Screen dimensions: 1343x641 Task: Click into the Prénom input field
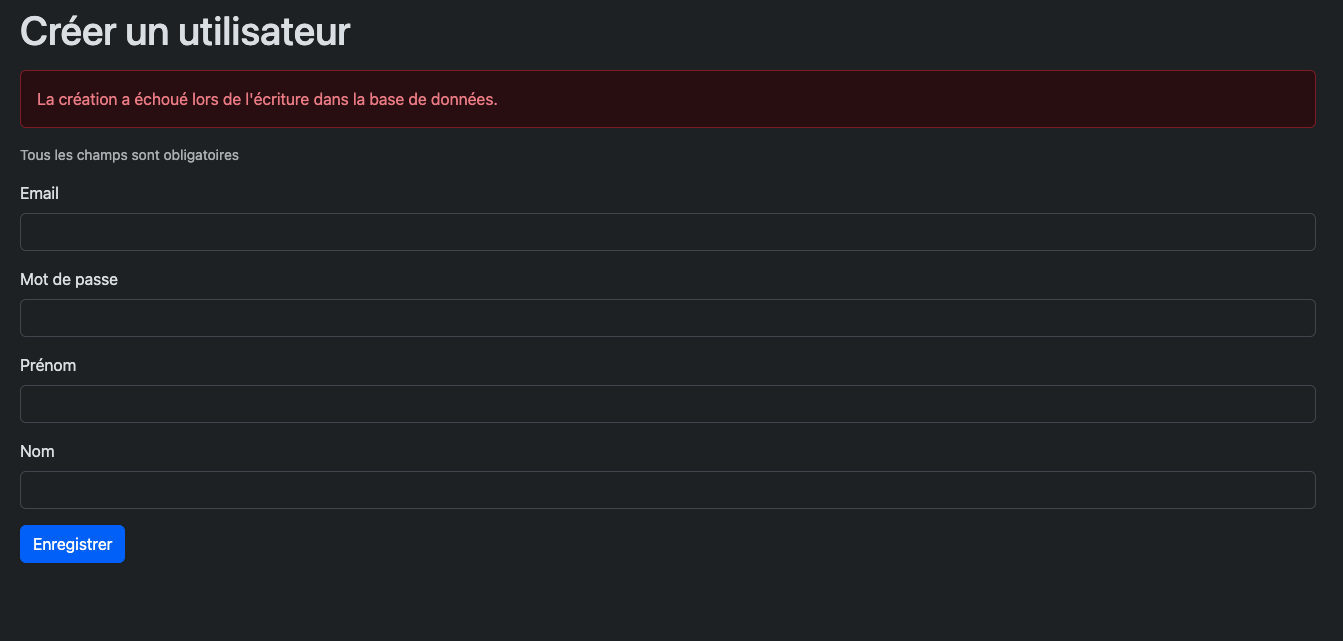[667, 404]
